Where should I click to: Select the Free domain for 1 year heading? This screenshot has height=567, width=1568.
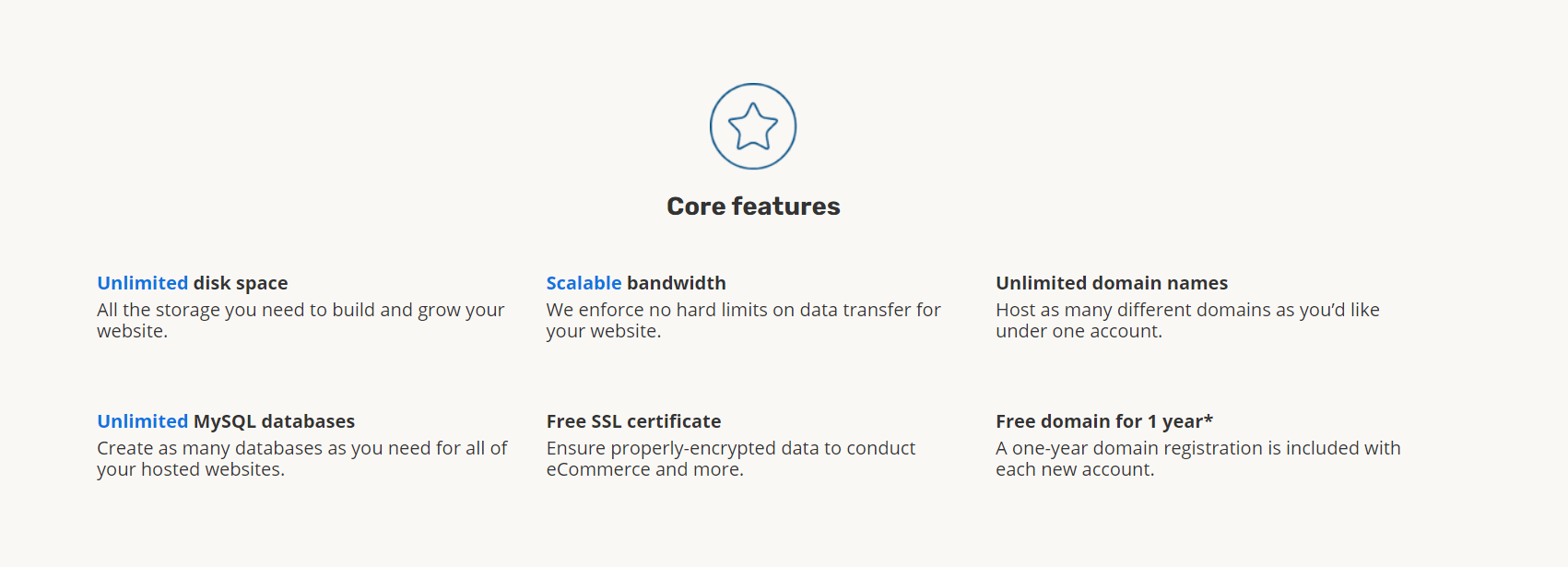pyautogui.click(x=1104, y=421)
